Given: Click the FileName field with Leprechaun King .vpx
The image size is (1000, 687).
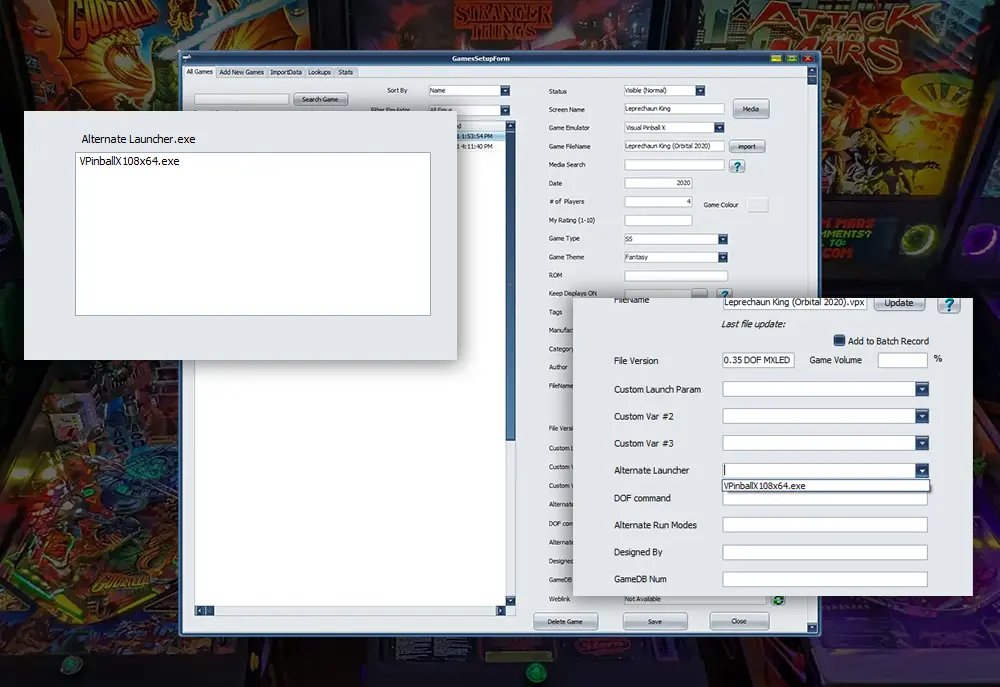Looking at the screenshot, I should [794, 303].
